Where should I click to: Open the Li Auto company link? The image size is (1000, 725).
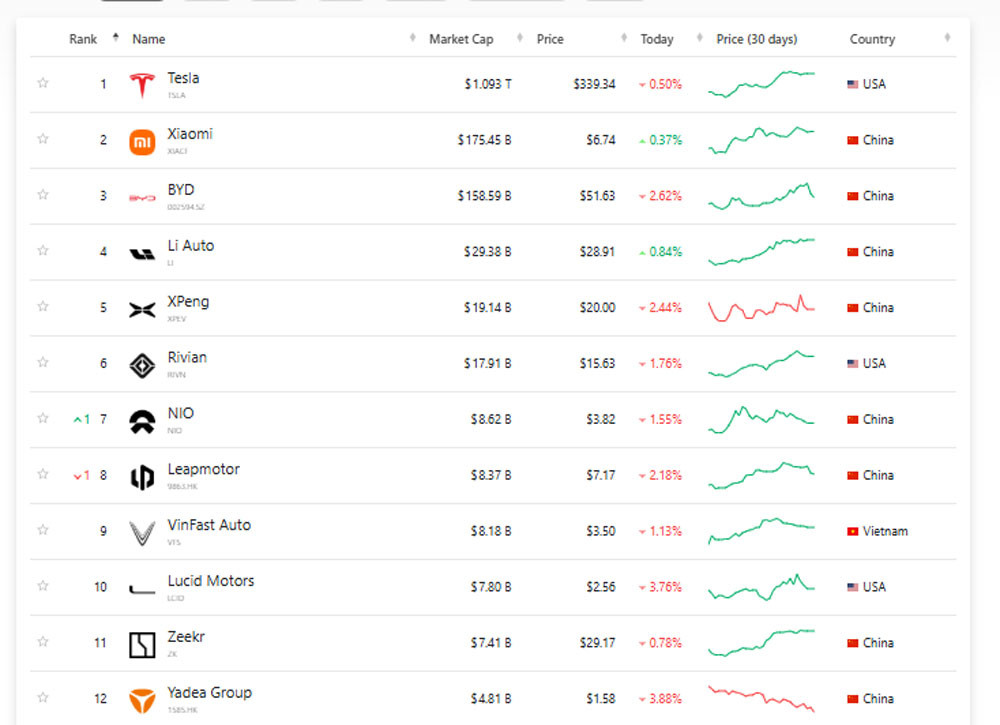coord(190,246)
